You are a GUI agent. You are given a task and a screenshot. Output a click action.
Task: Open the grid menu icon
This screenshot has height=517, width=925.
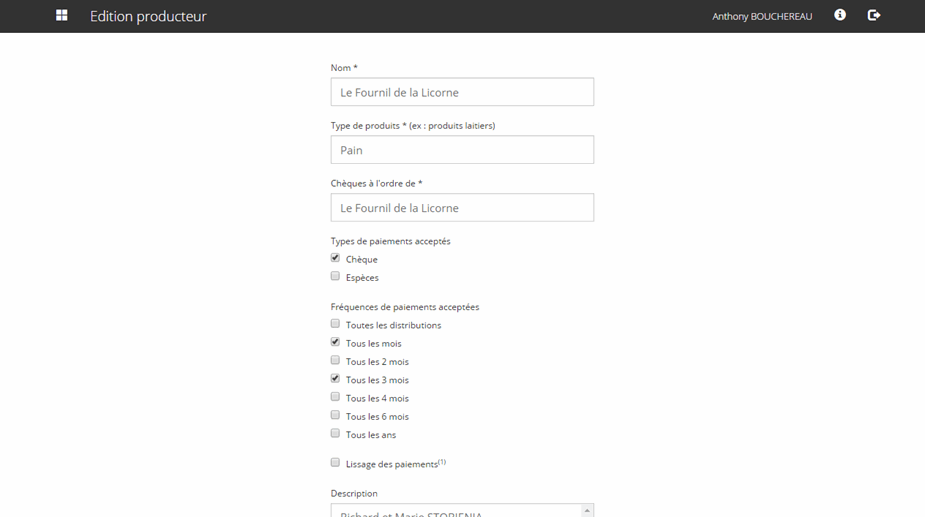click(62, 16)
